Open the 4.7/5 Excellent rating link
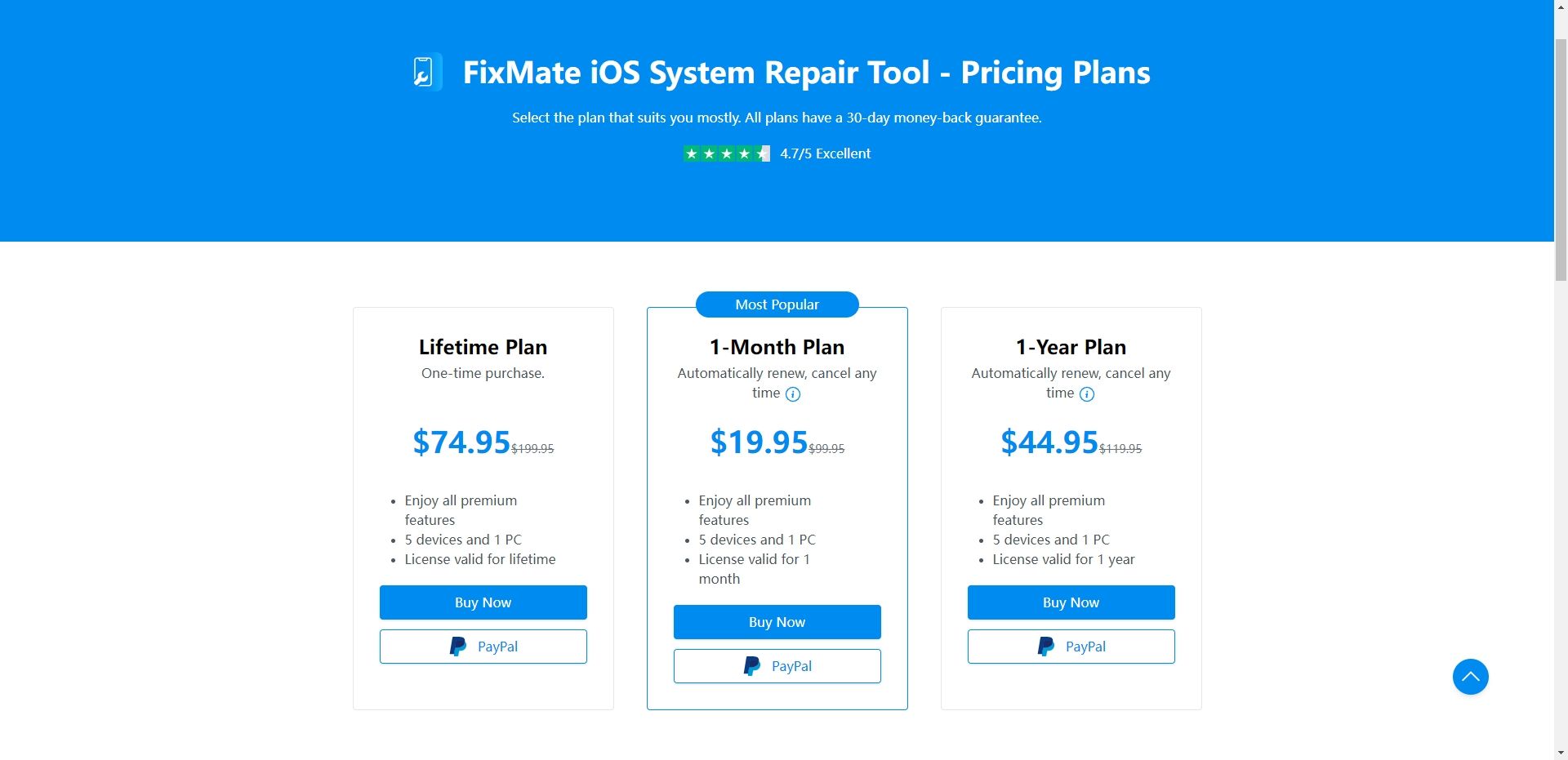This screenshot has width=1568, height=760. click(x=825, y=153)
